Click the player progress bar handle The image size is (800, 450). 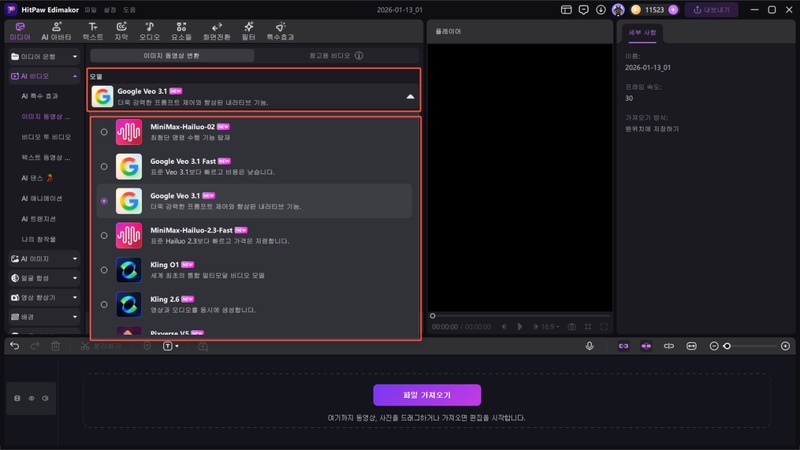tap(432, 316)
